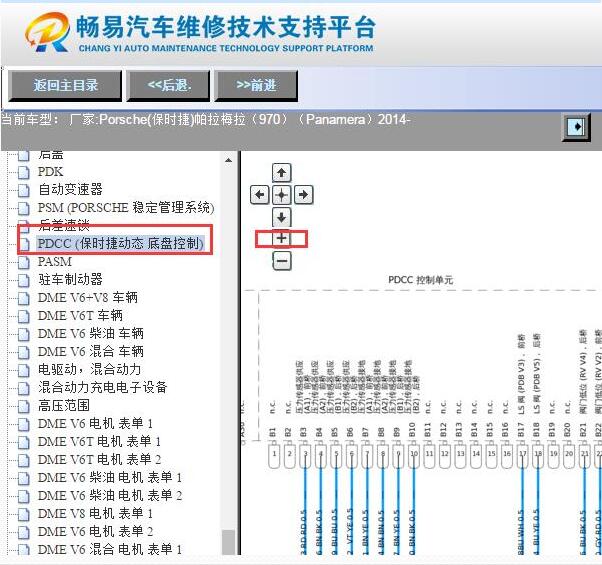Image resolution: width=602 pixels, height=565 pixels.
Task: Open 驻车制动器 tree item
Action: click(x=70, y=279)
